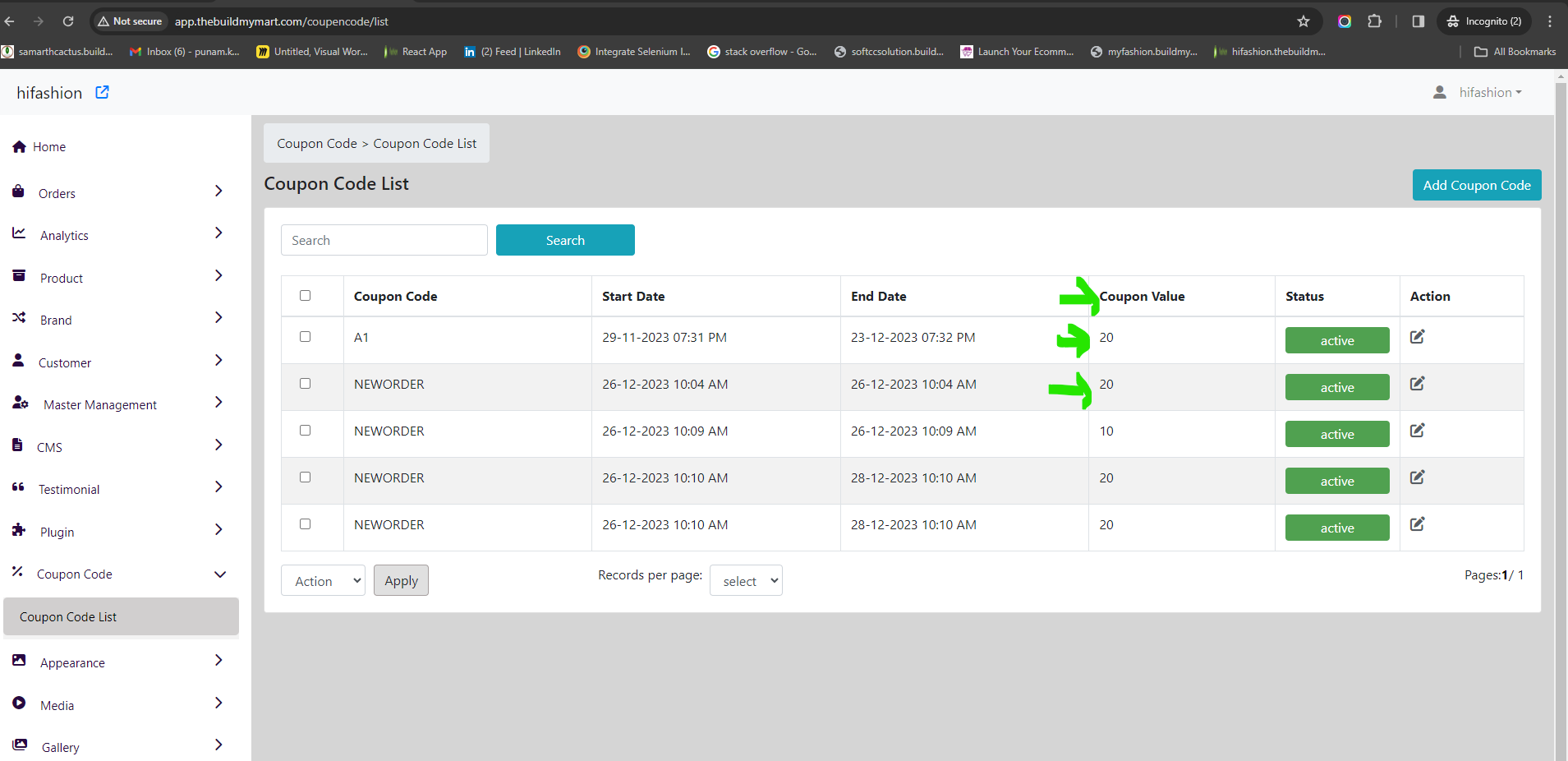Check the box for coupon A1
The height and width of the screenshot is (761, 1568).
coord(305,336)
